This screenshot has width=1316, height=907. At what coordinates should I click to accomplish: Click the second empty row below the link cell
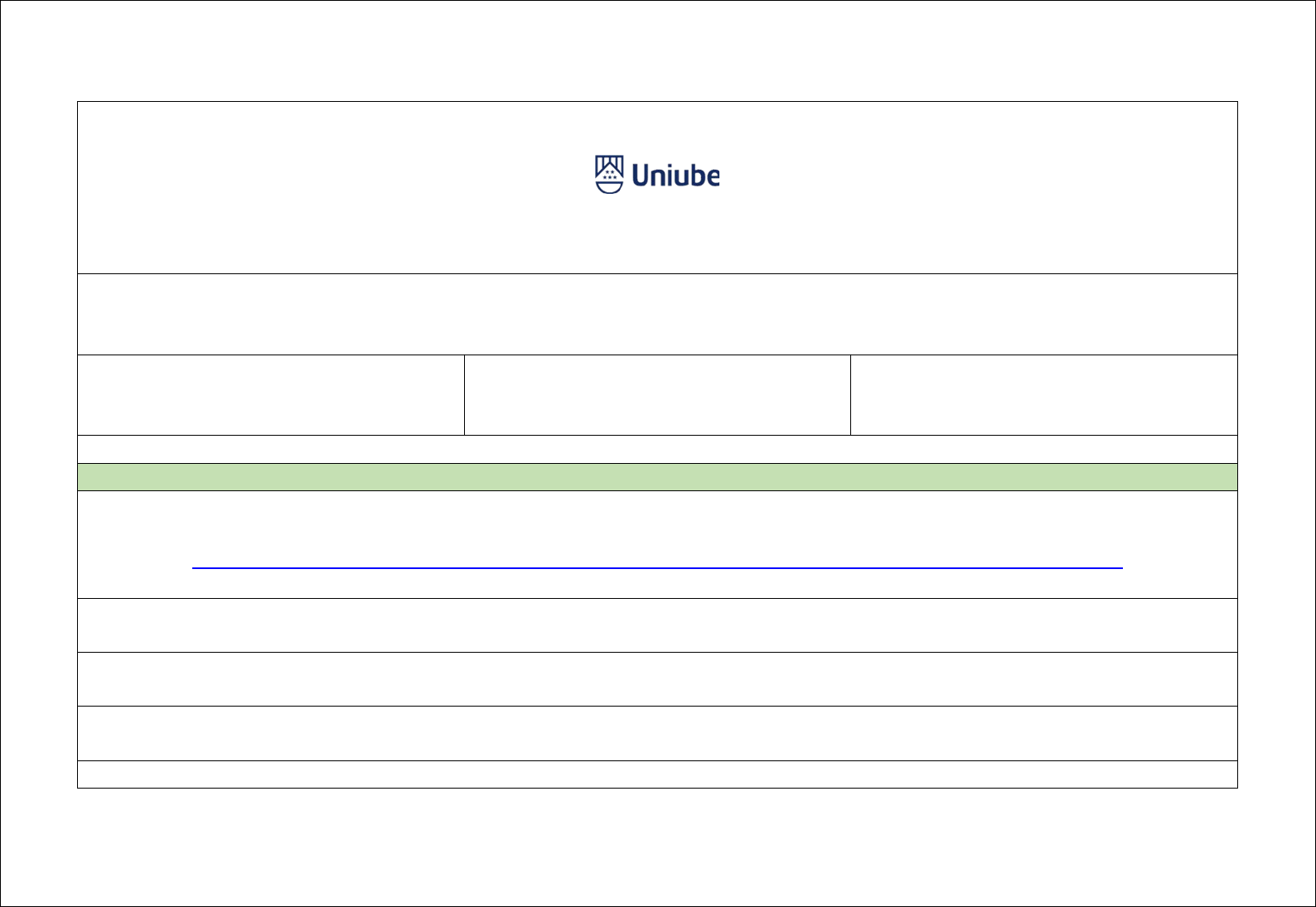click(x=657, y=679)
